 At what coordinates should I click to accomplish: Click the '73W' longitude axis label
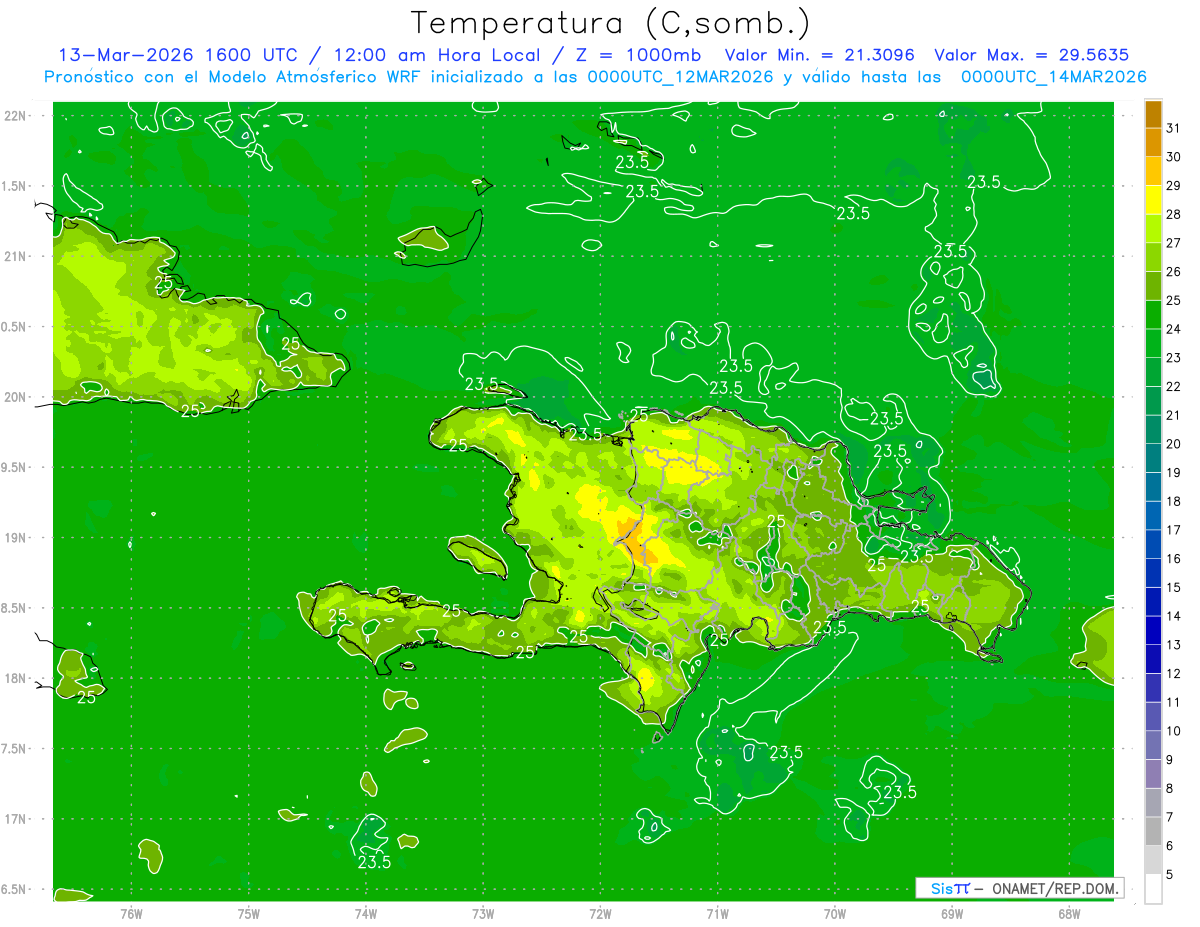click(483, 913)
